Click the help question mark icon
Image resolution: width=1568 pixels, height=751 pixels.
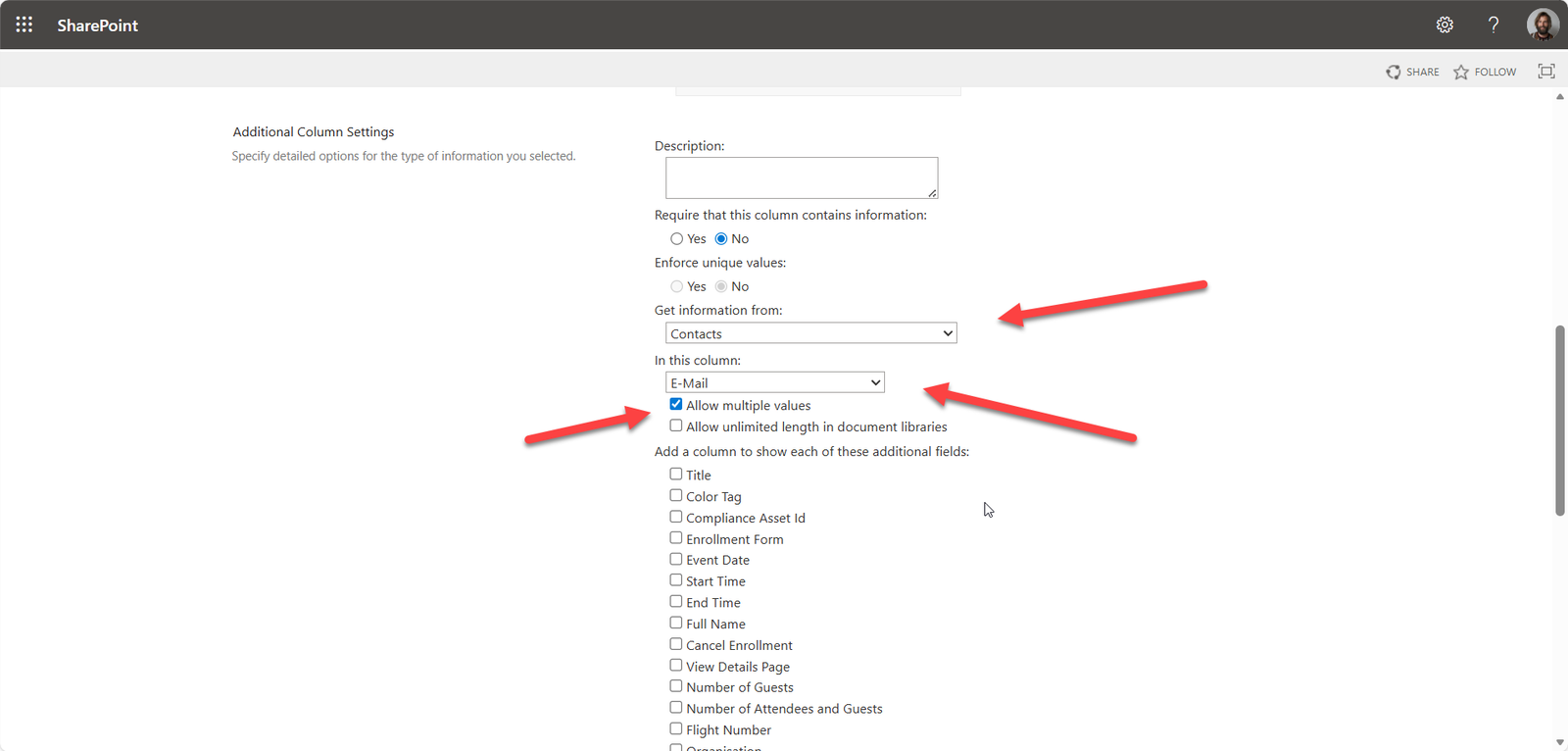point(1493,25)
